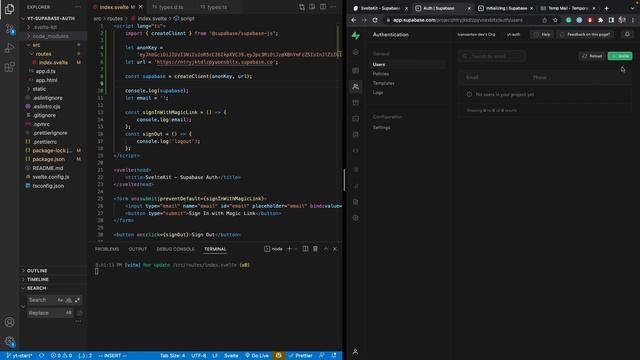Click the yt-start git branch in status bar
640x360 pixels.
point(19,356)
